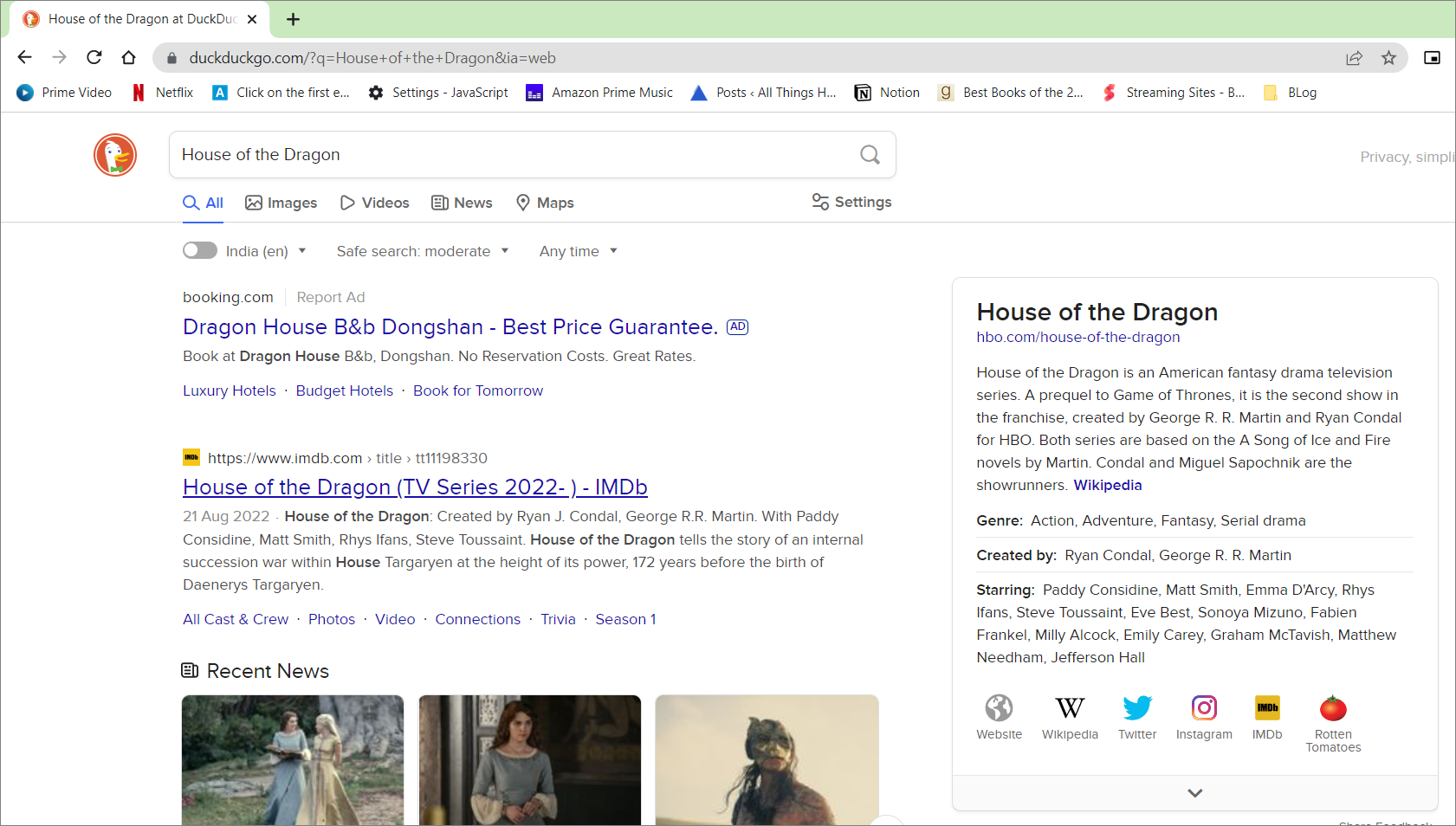Image resolution: width=1456 pixels, height=826 pixels.
Task: Select the All search tab
Action: pos(204,203)
